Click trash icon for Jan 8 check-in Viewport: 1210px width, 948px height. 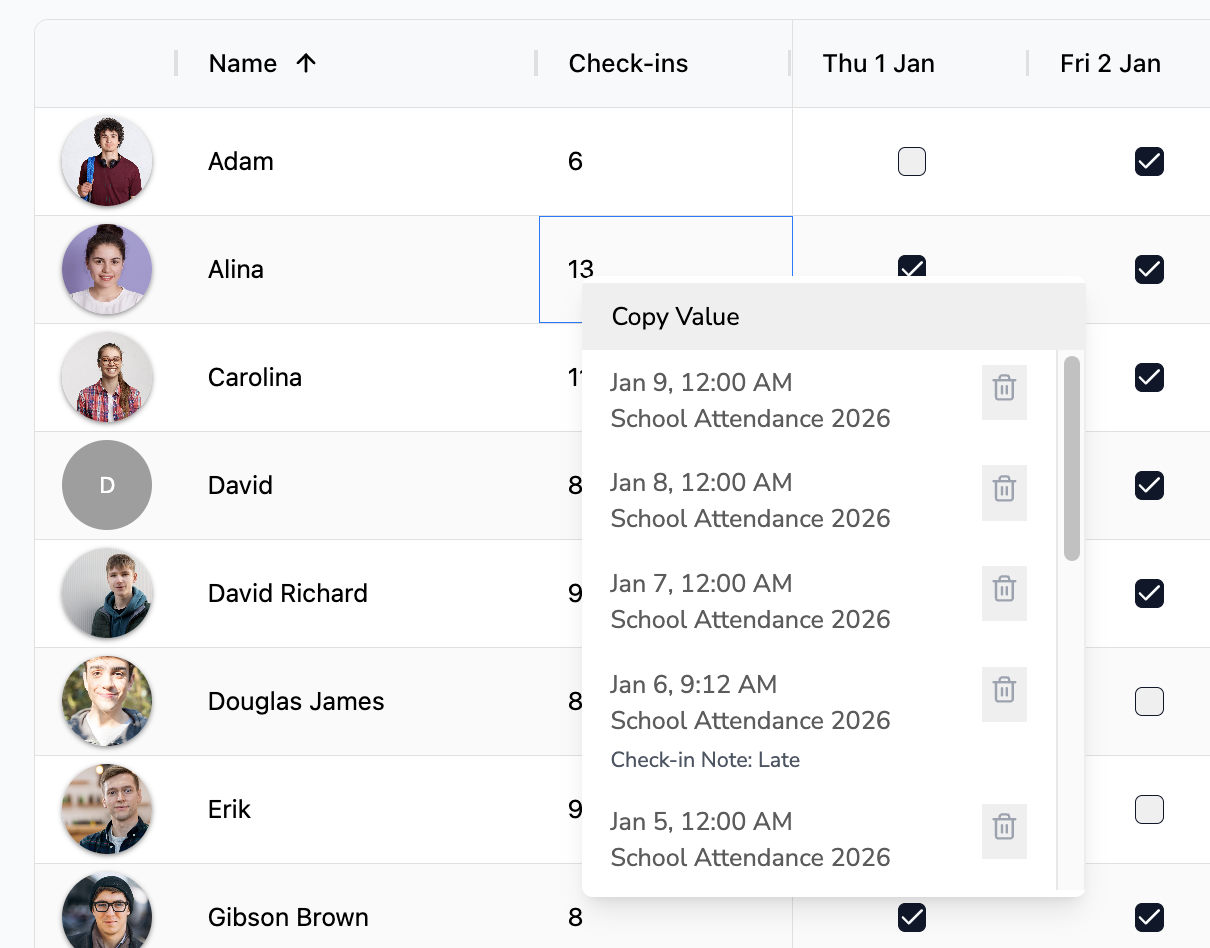coord(1004,489)
